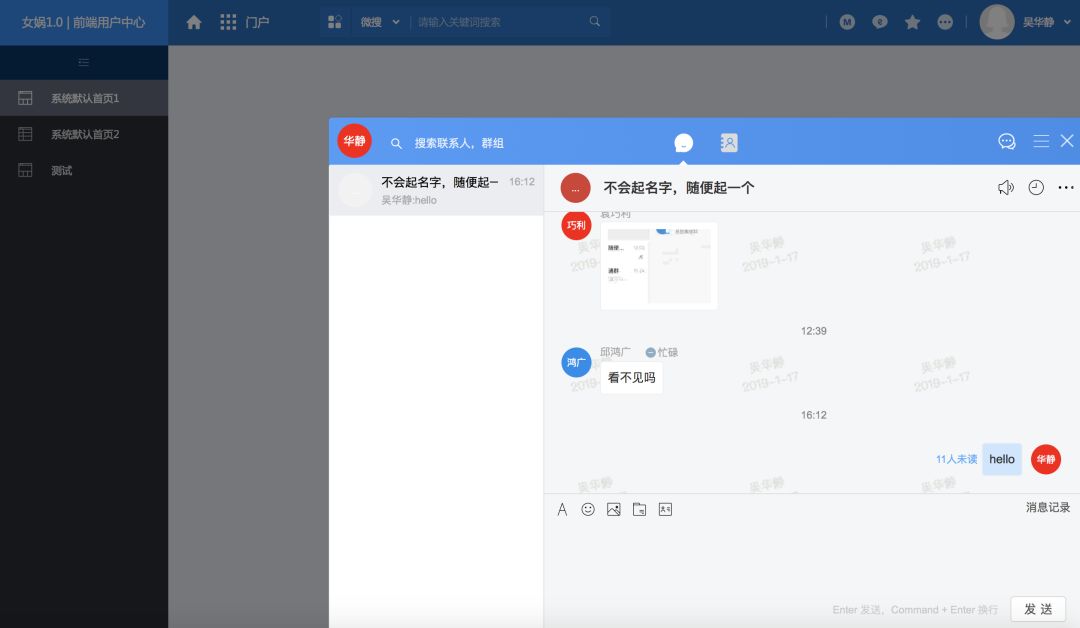Send a contact card icon
The image size is (1080, 628).
click(665, 509)
